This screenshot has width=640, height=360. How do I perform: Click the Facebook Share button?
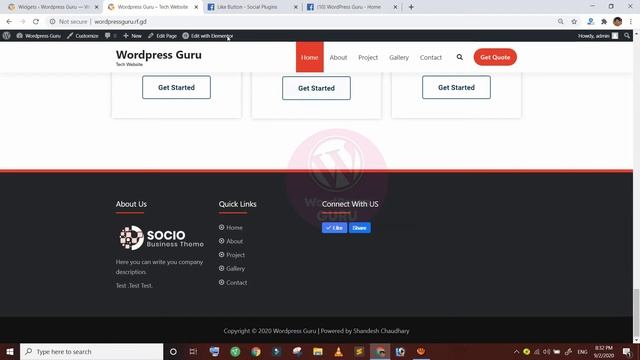click(360, 228)
